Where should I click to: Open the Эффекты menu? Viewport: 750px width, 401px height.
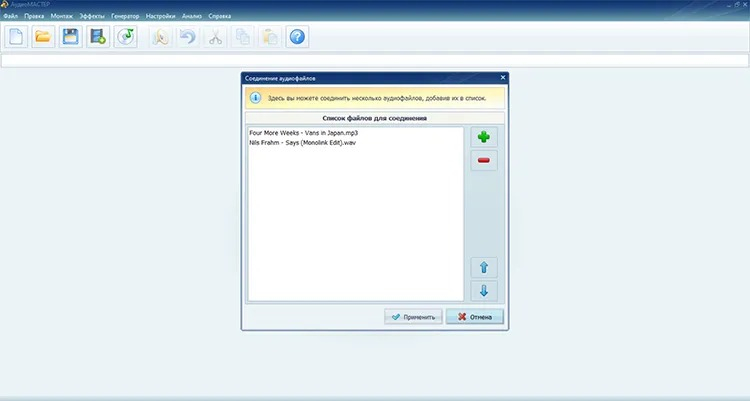click(92, 16)
